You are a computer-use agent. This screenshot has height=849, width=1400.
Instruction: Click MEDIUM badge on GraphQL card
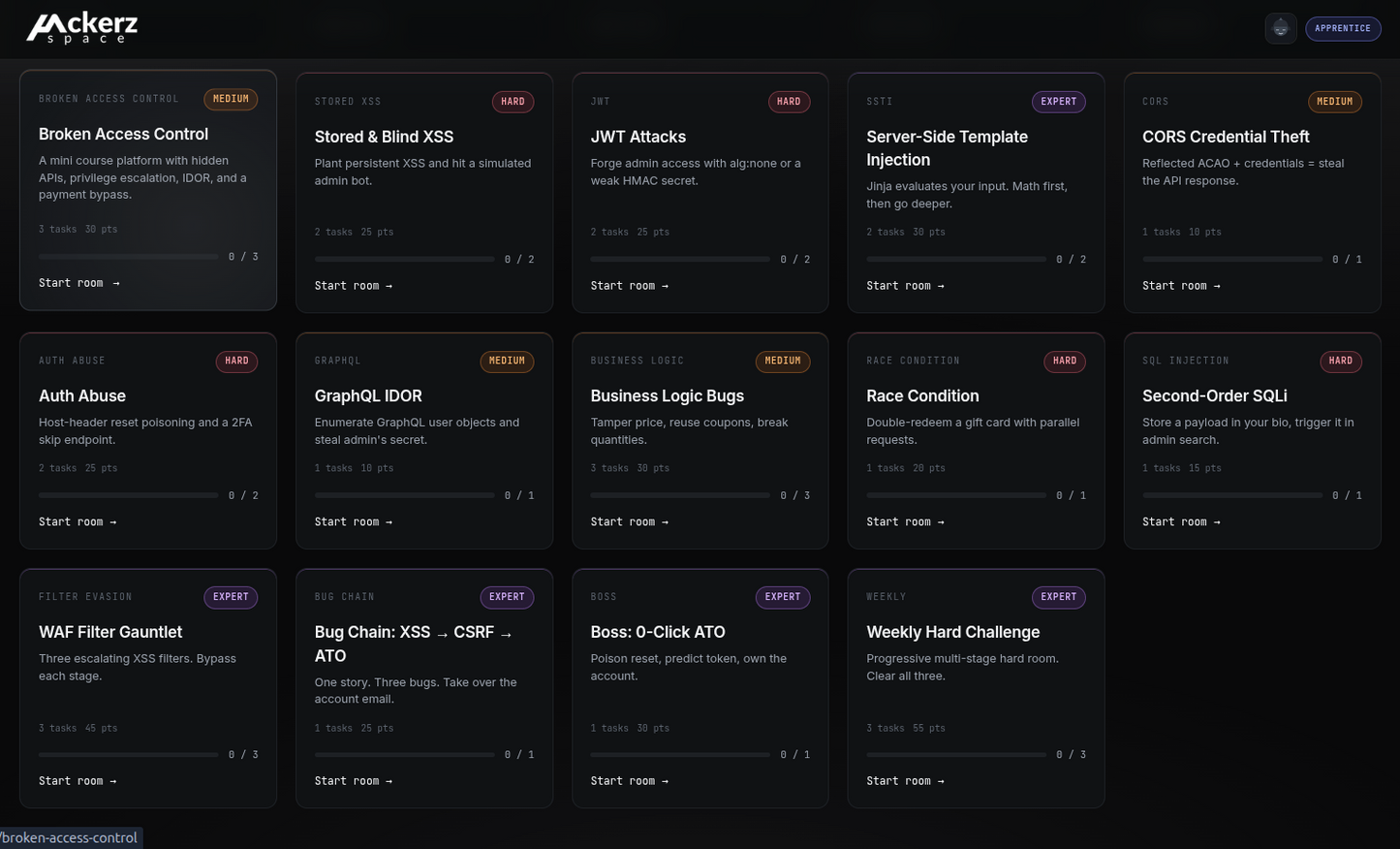point(507,361)
